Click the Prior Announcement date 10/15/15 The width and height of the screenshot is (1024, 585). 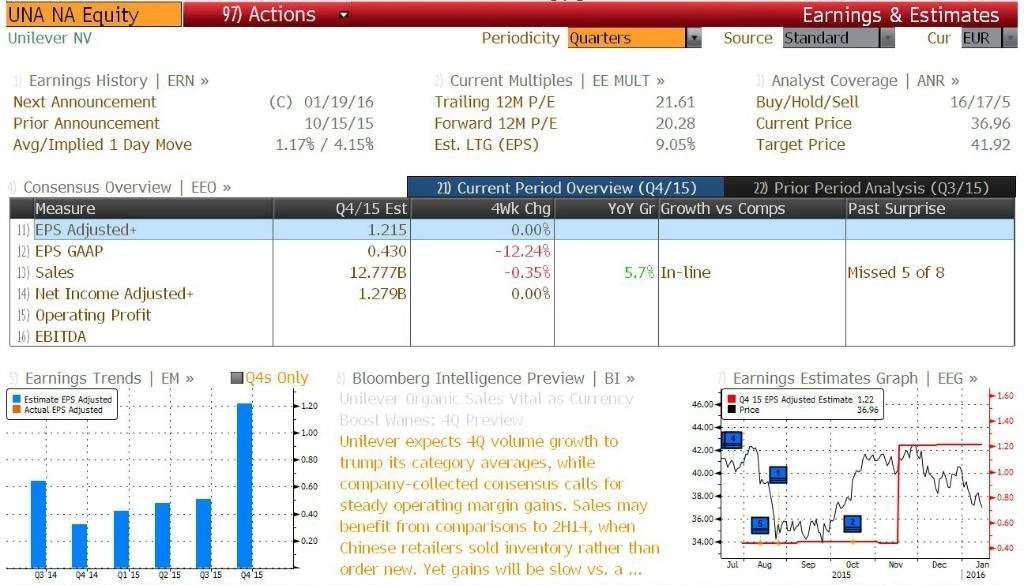338,123
